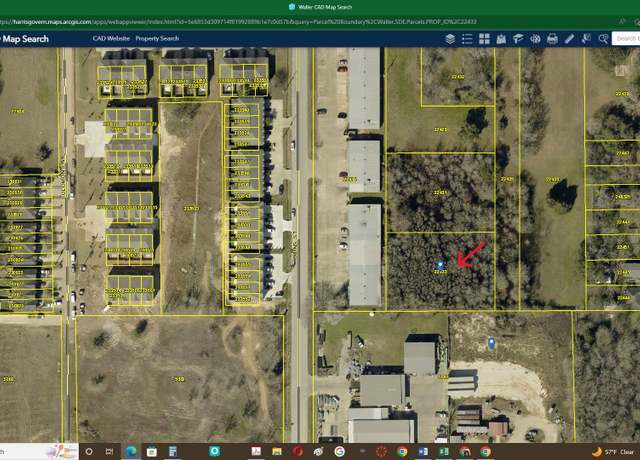
Task: Click the 57°F Clear weather widget
Action: coord(613,452)
